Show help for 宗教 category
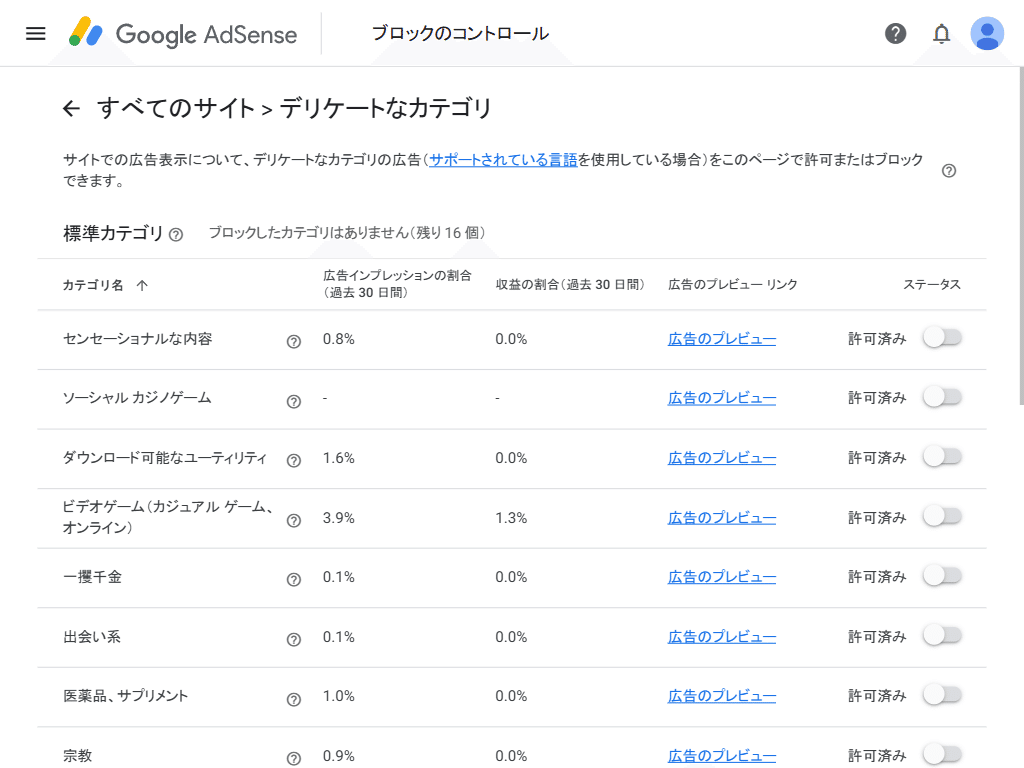The height and width of the screenshot is (768, 1024). pos(294,758)
